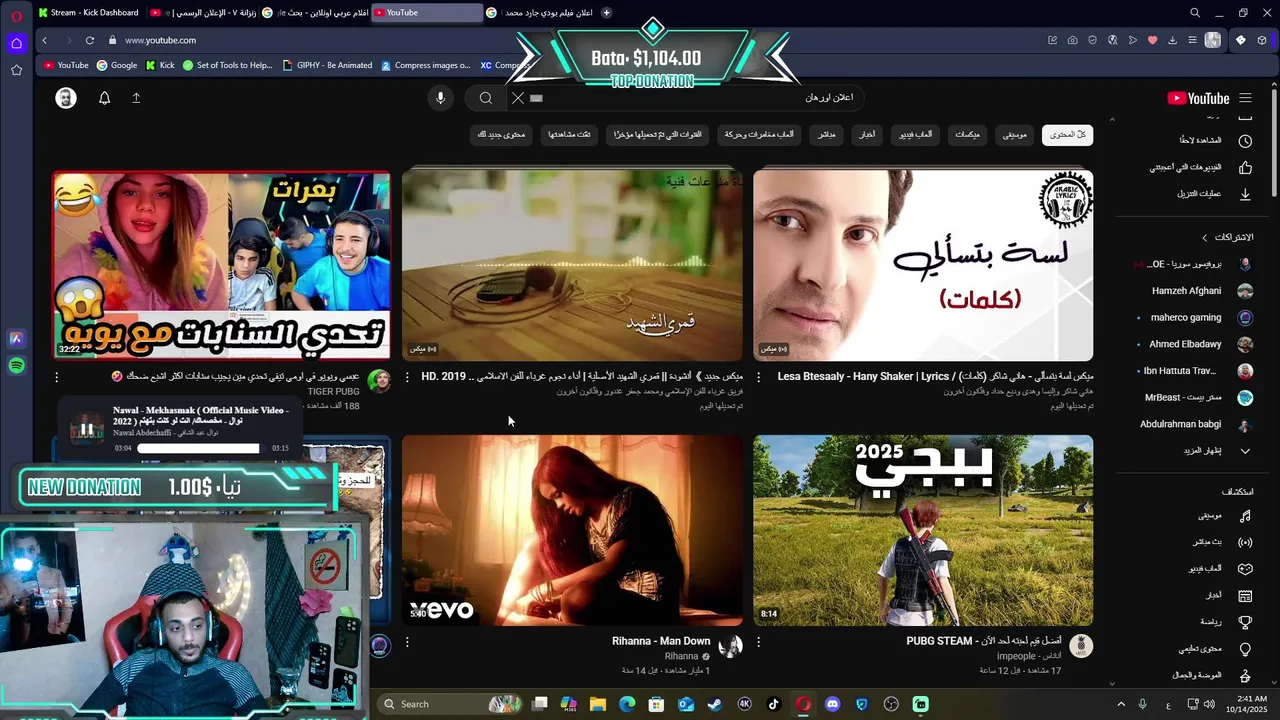Open Hamzeh Afghani subscription channel

click(1203, 291)
